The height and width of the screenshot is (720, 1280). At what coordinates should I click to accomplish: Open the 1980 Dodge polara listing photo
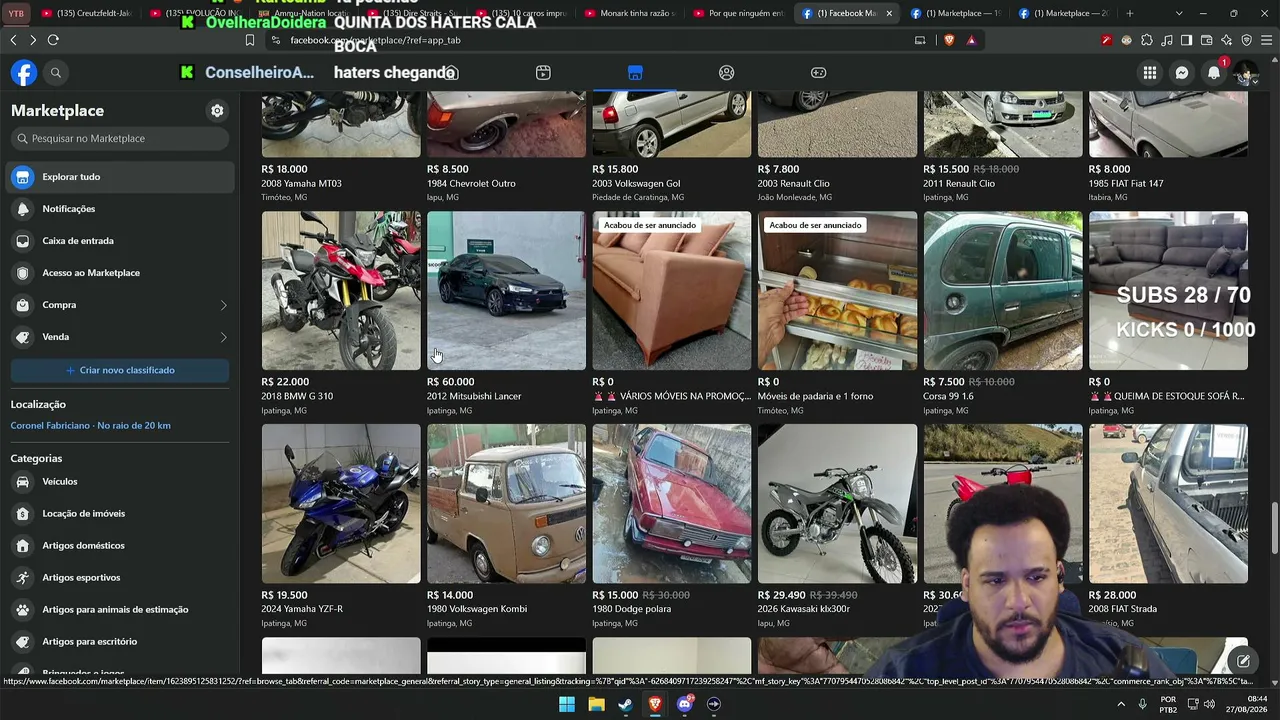pos(672,503)
